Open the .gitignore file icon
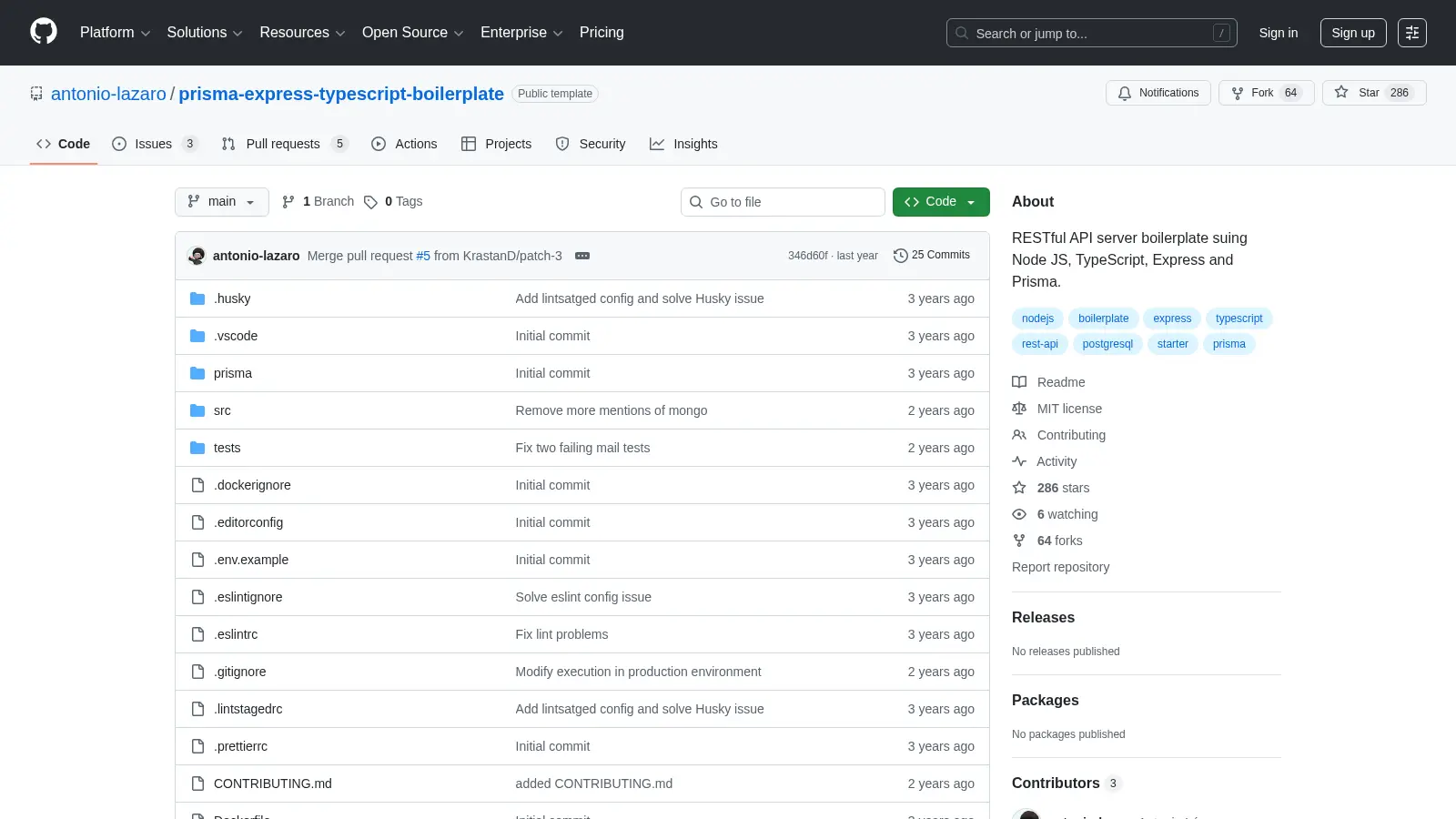1456x819 pixels. pyautogui.click(x=197, y=672)
